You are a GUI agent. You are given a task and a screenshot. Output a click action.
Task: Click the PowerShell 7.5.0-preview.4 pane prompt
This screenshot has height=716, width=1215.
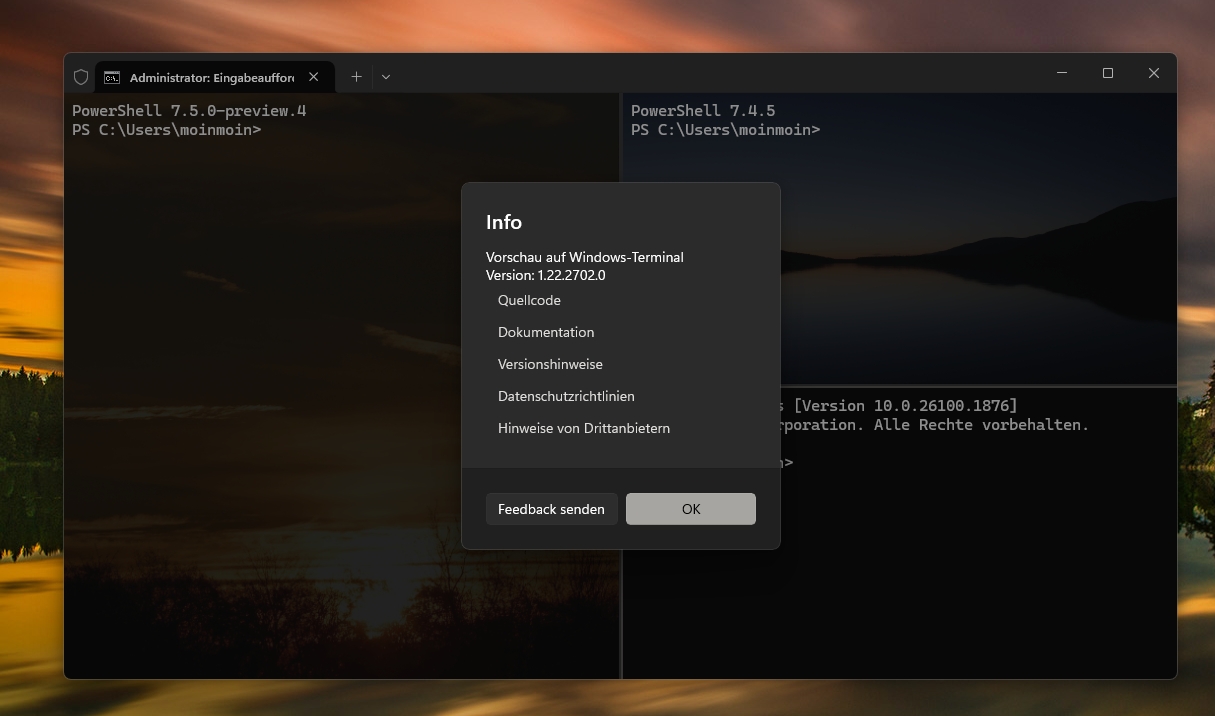(167, 130)
